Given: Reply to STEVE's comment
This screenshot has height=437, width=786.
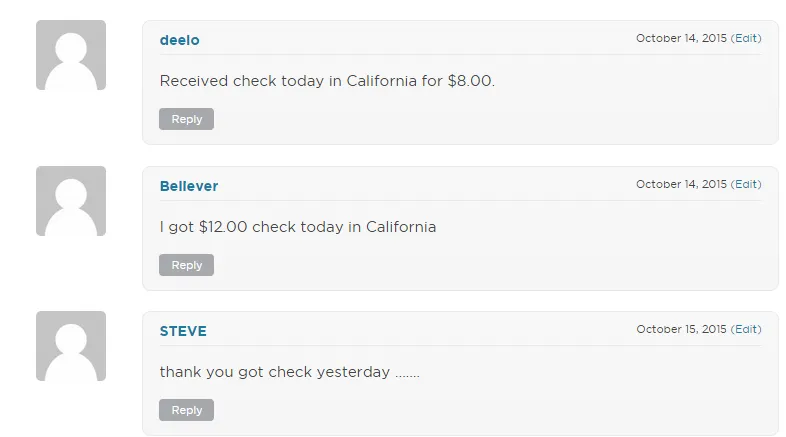Looking at the screenshot, I should point(186,410).
